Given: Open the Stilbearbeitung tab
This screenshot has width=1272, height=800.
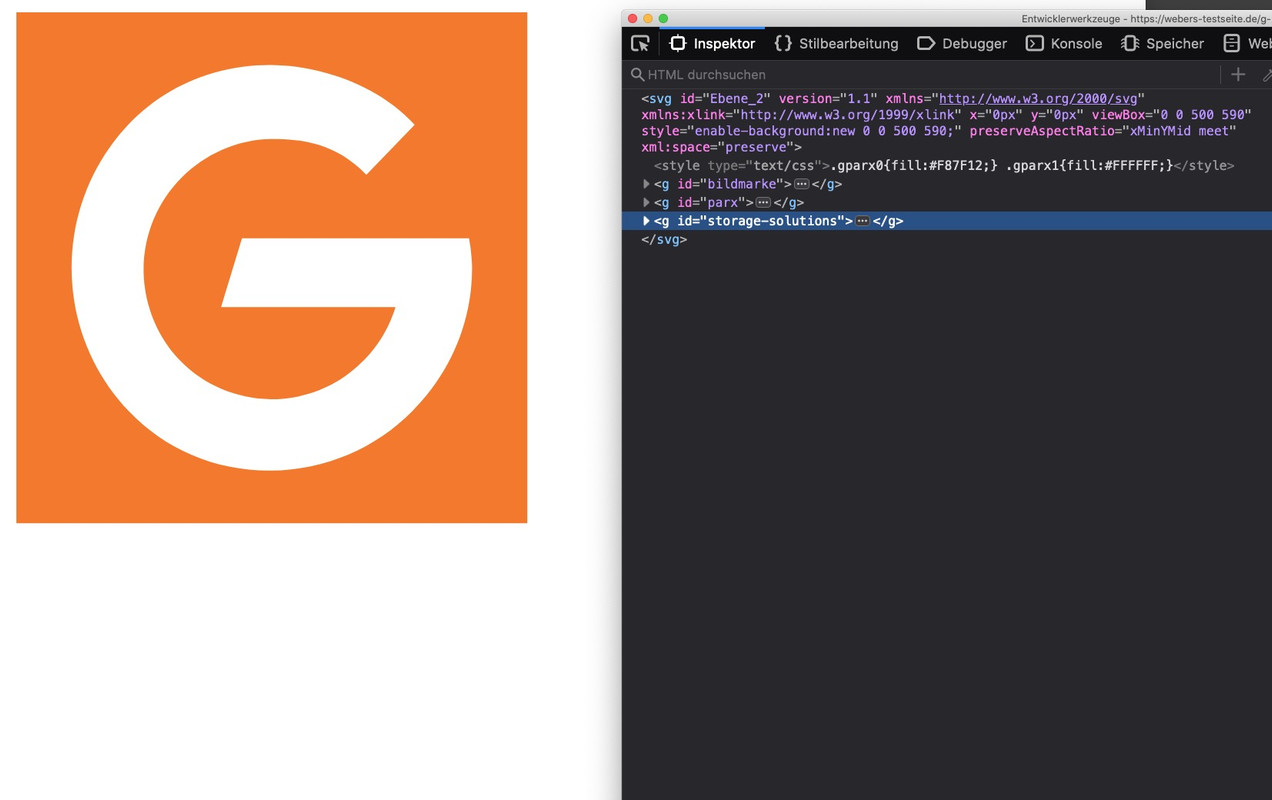Looking at the screenshot, I should click(836, 43).
